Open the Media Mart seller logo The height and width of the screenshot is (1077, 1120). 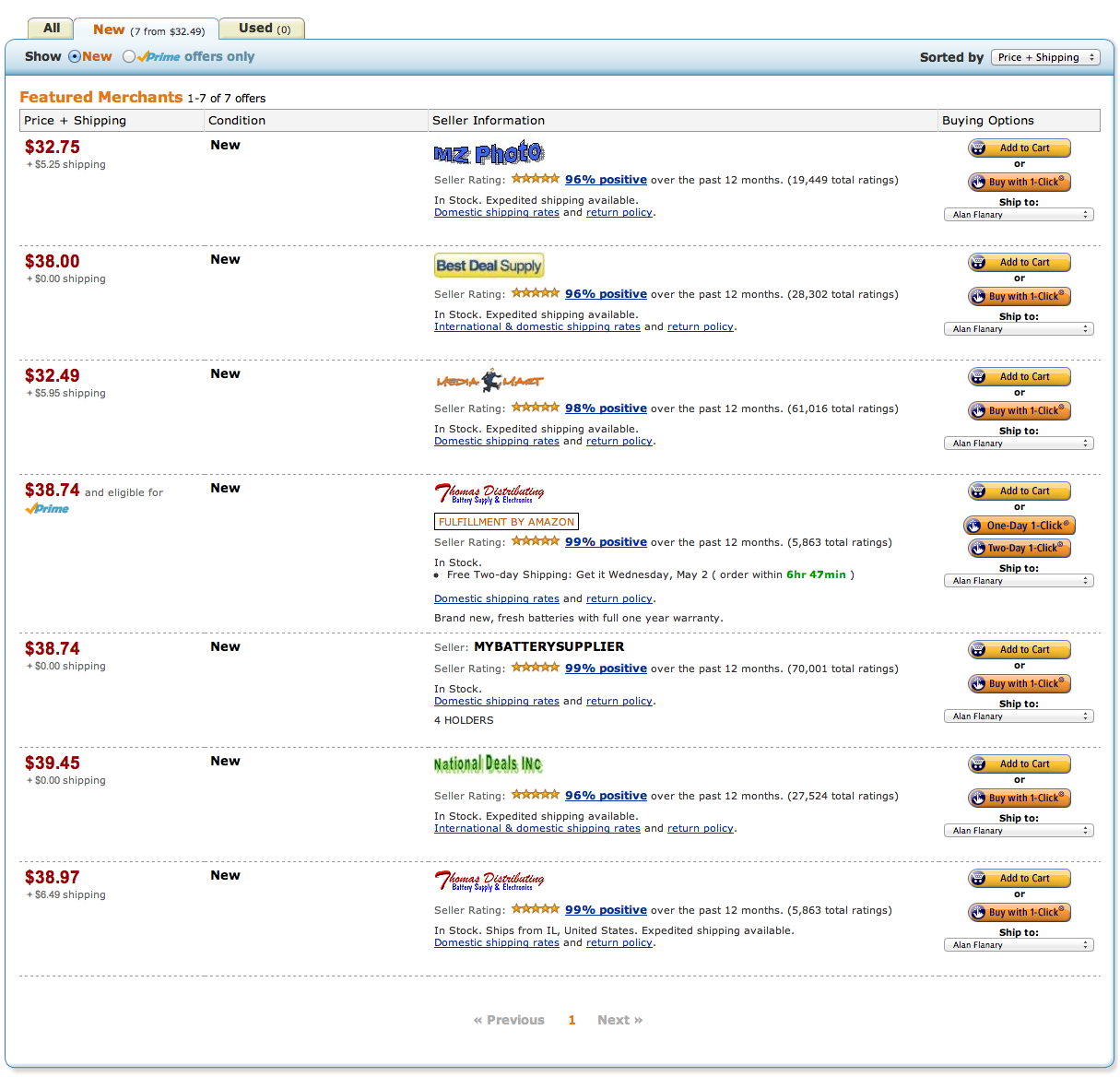click(x=489, y=380)
